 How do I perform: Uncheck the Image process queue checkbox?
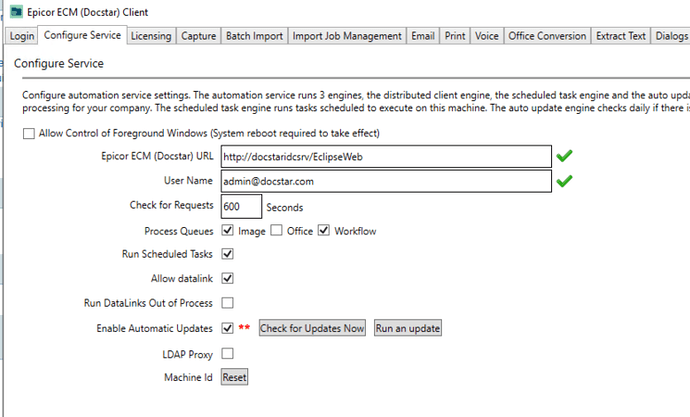point(228,230)
